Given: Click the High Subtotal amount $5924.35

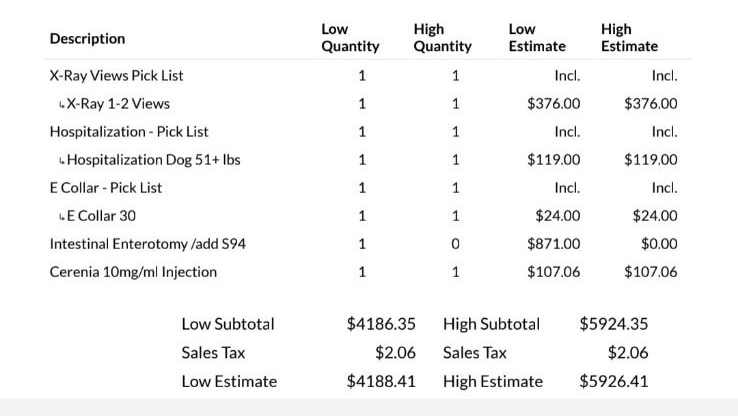Looking at the screenshot, I should click(614, 324).
